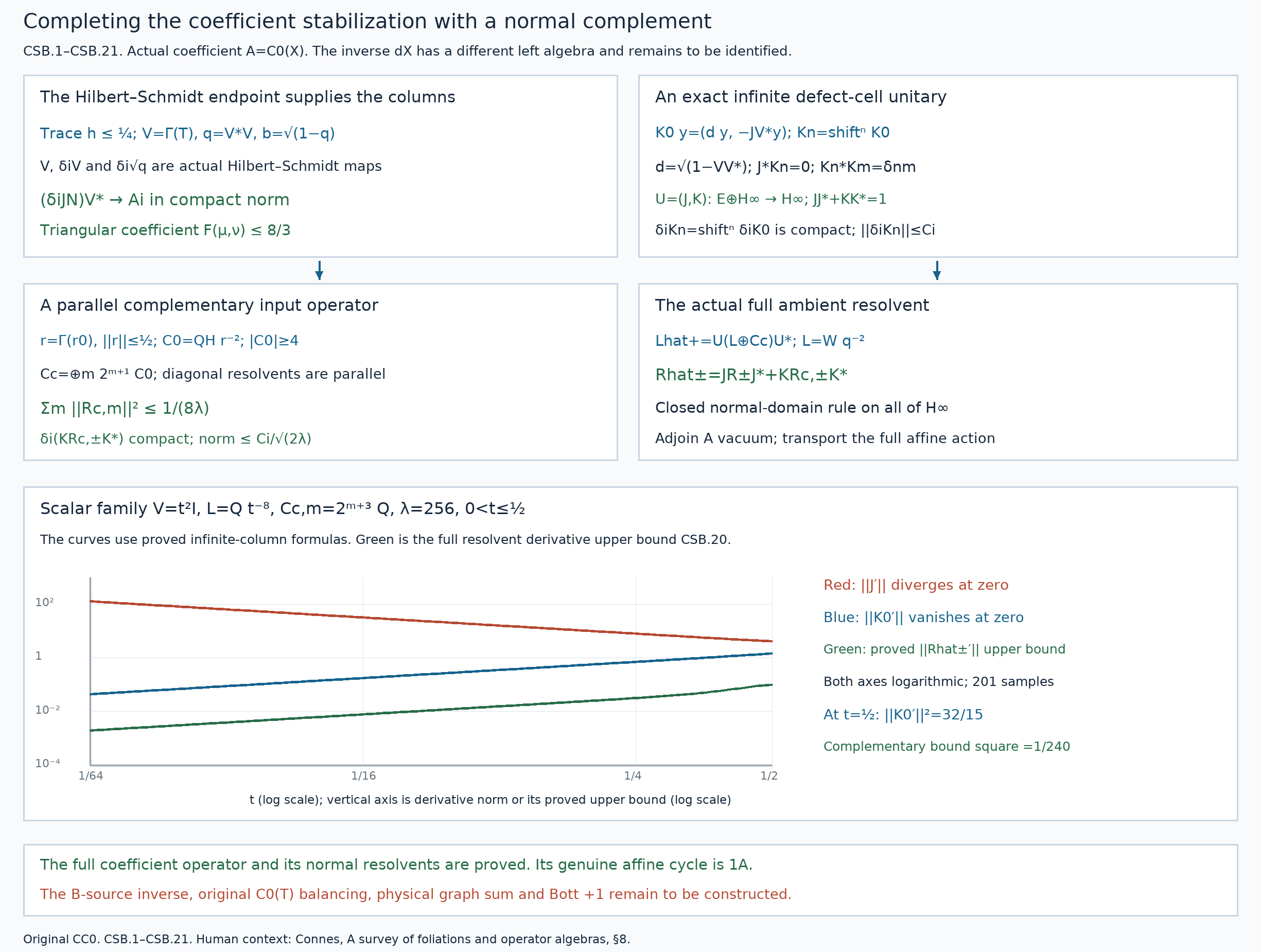Click the green conclusion 'The full coefficient operator…'
Viewport: 1261px width, 952px height.
pyautogui.click(x=396, y=865)
